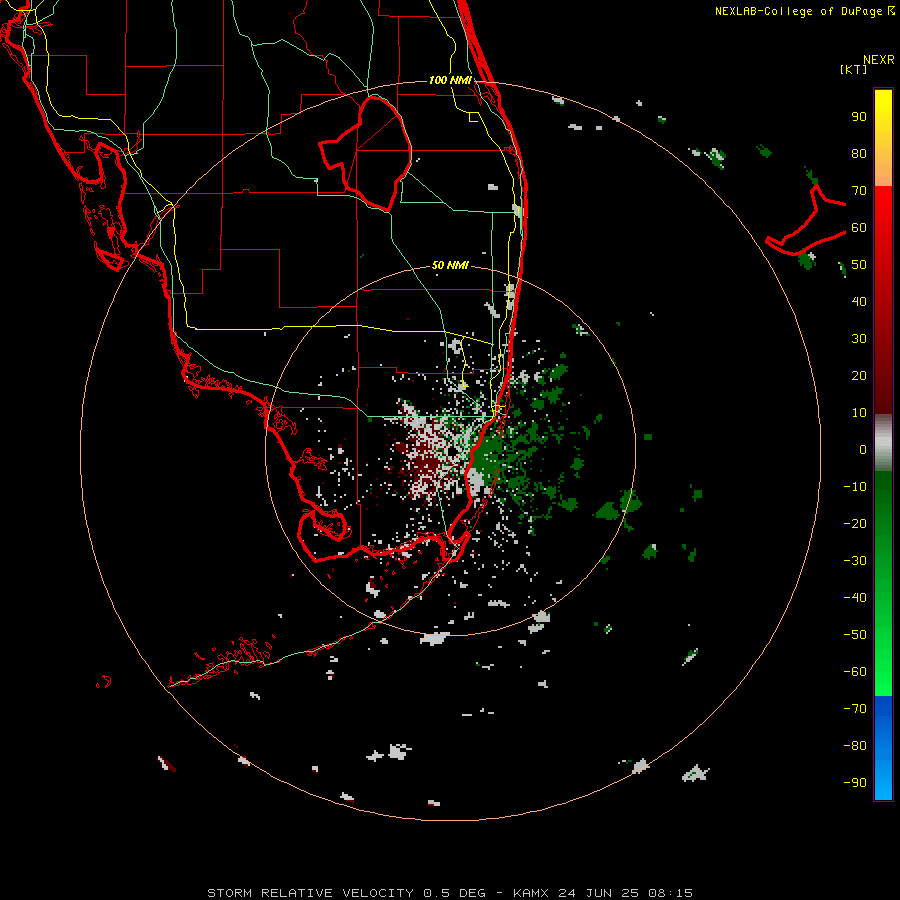Click inside the Lake Okeechobee outline
900x900 pixels.
pyautogui.click(x=373, y=155)
